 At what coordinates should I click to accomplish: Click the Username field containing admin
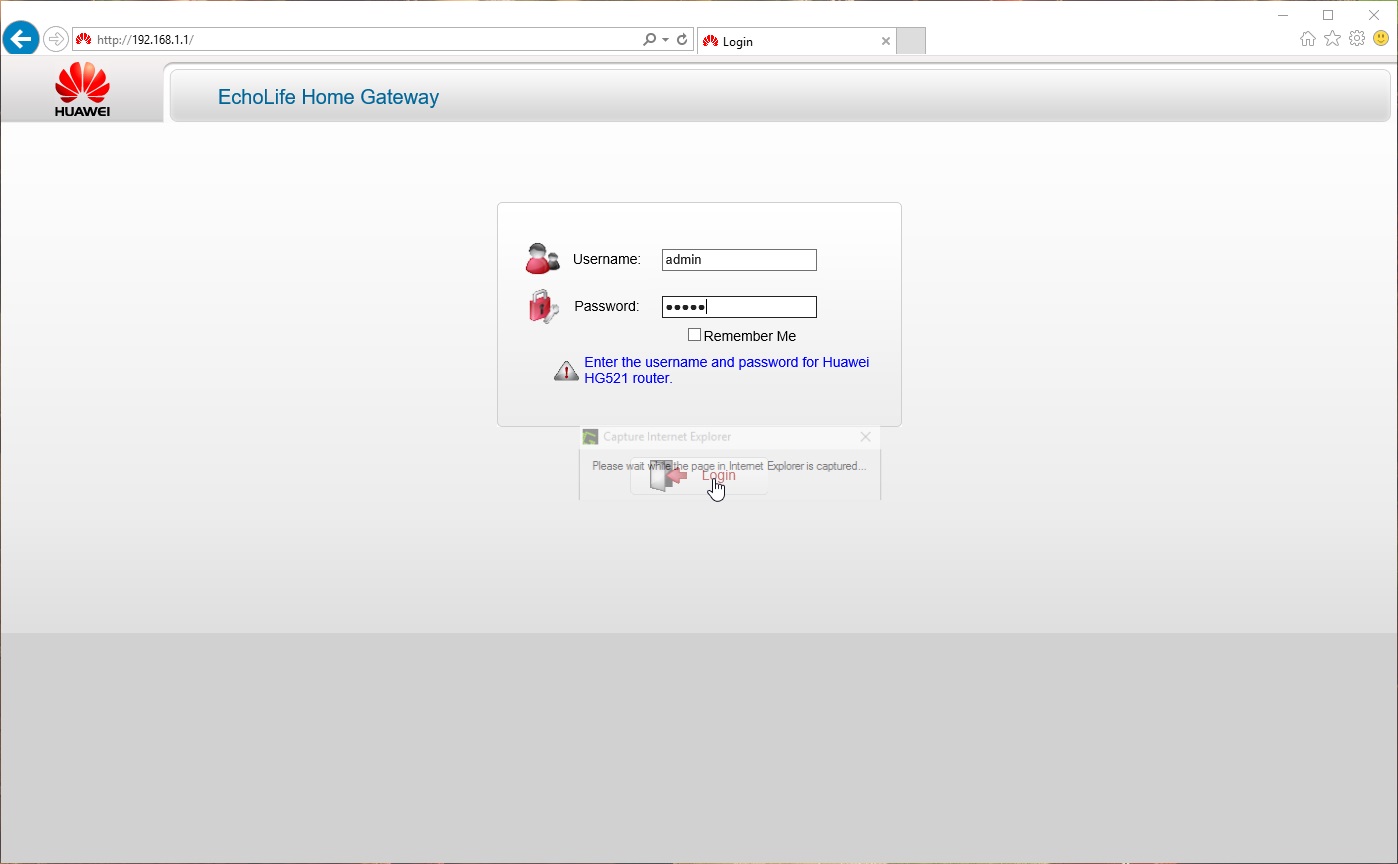click(739, 260)
